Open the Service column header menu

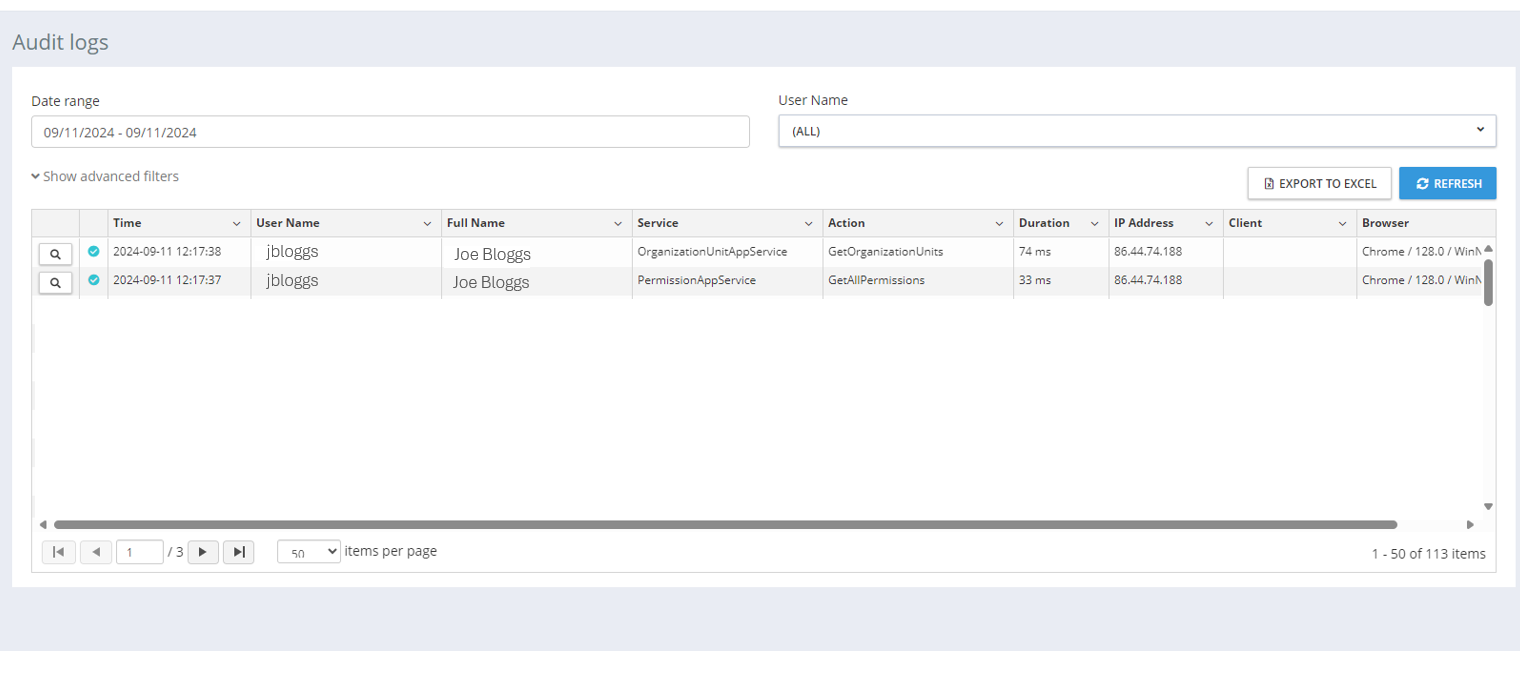[809, 224]
